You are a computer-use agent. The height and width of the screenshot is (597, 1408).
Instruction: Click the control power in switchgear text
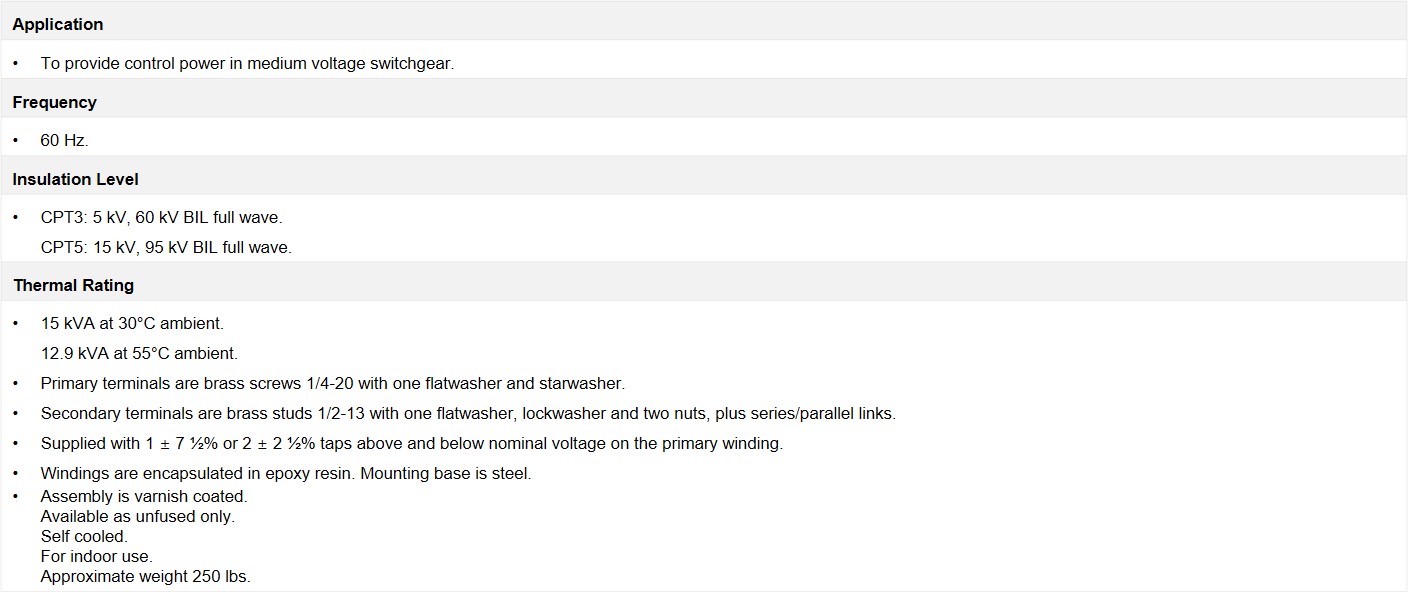247,63
